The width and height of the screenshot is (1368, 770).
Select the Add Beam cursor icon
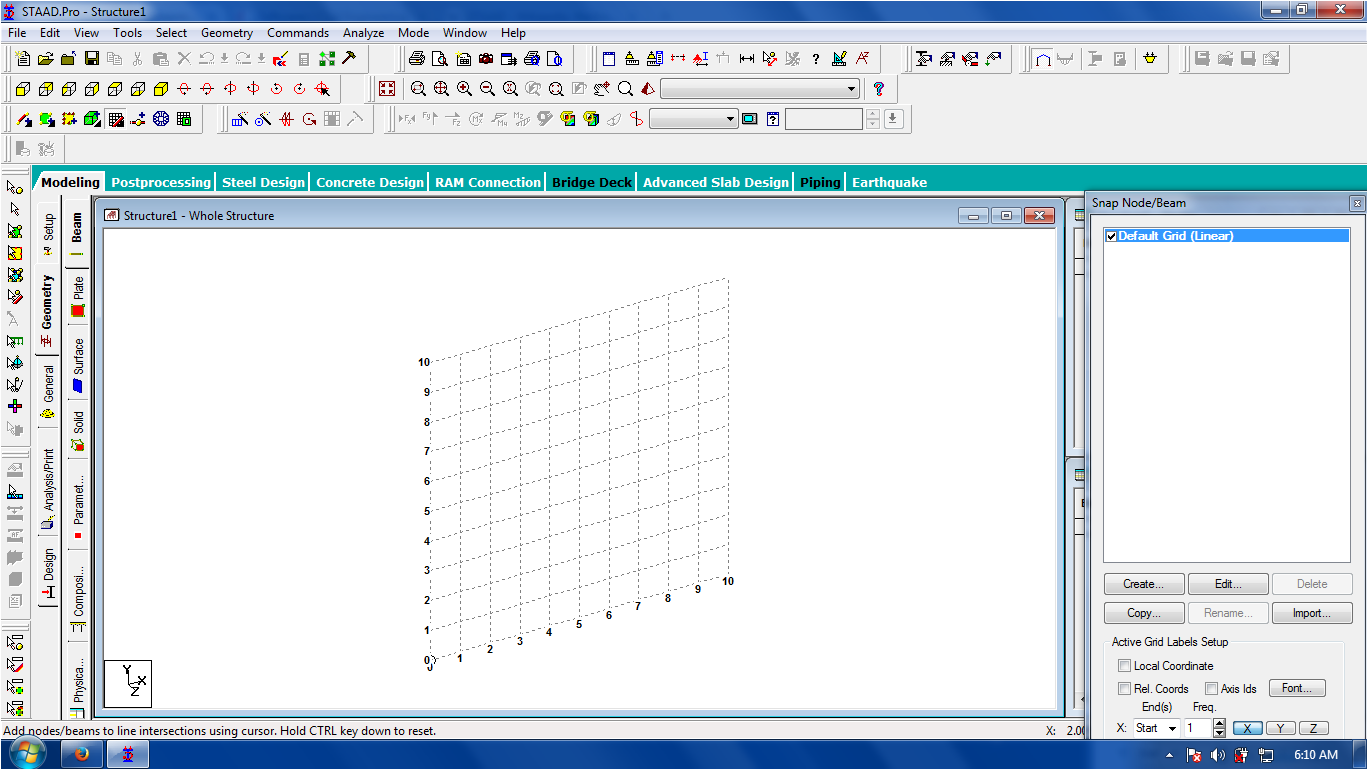click(23, 119)
